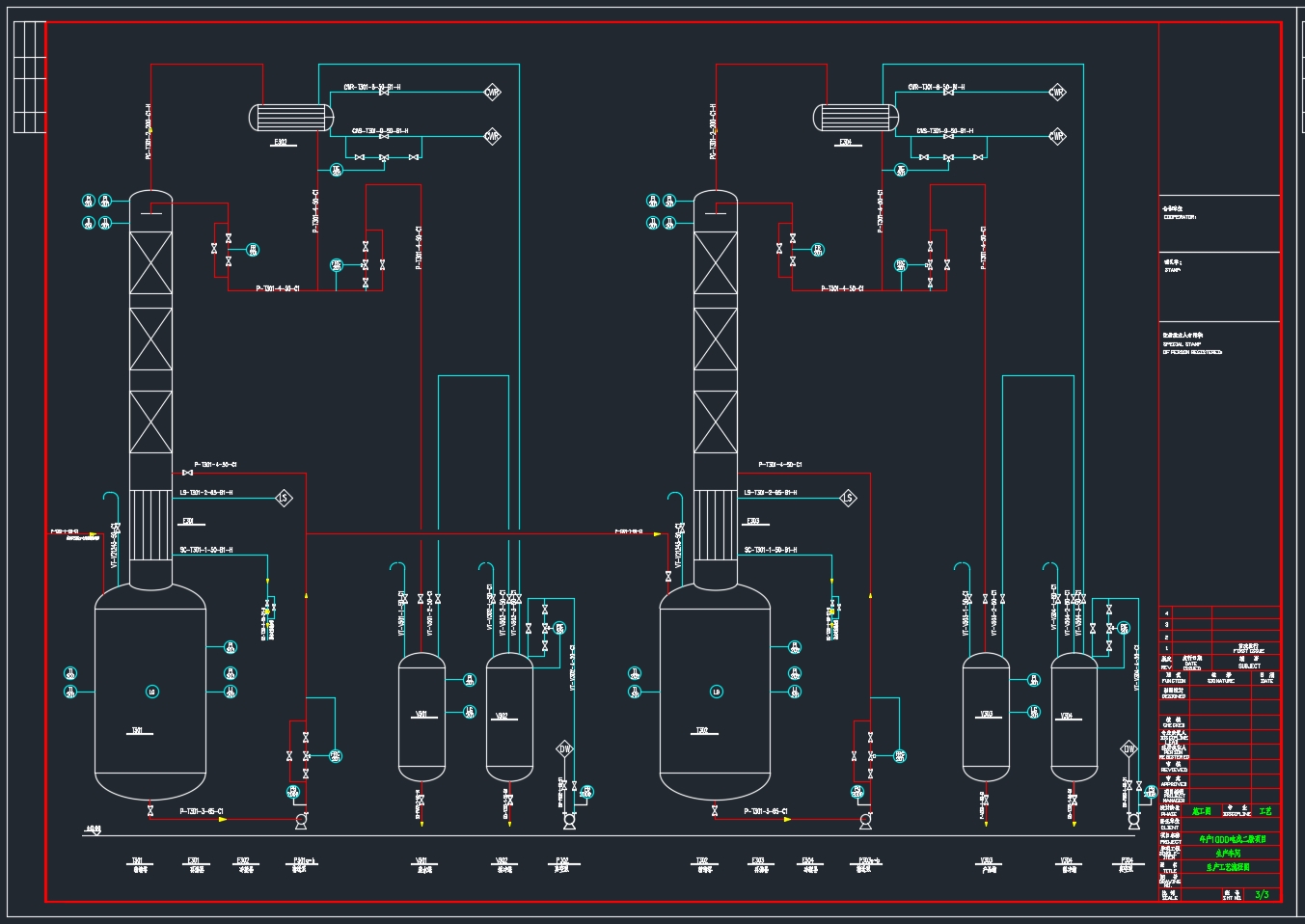Click the valve on line P-T301-4-50-C1 near E301
This screenshot has width=1305, height=924.
pyautogui.click(x=186, y=473)
